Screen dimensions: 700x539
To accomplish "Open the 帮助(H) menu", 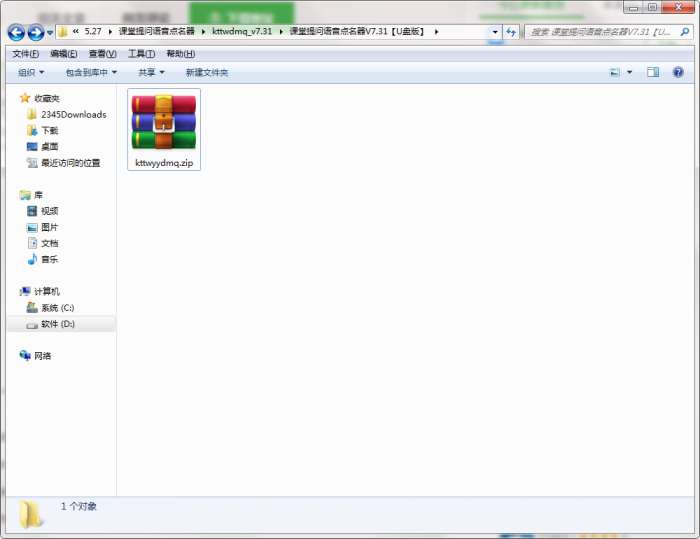I will pos(180,54).
